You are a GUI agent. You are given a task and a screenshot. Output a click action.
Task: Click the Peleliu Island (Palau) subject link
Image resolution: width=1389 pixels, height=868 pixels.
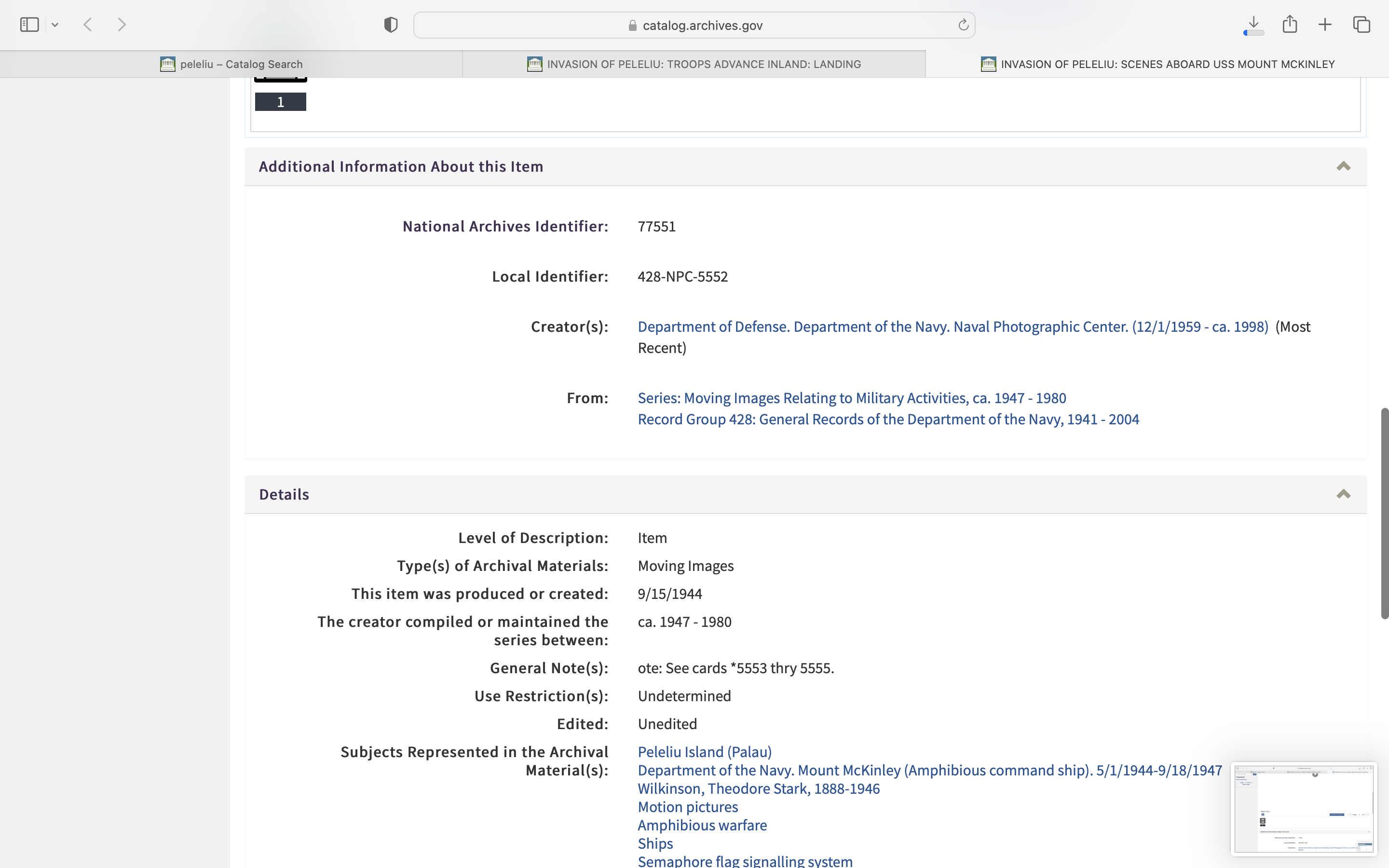704,752
